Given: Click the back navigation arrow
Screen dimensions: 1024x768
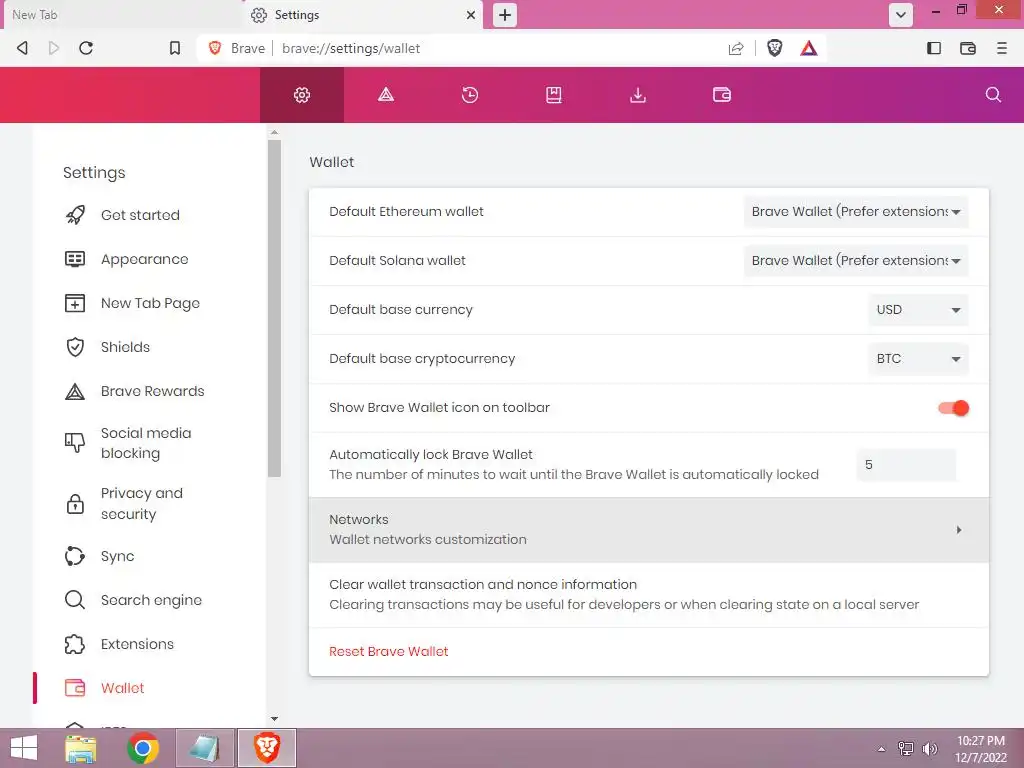Looking at the screenshot, I should [22, 48].
